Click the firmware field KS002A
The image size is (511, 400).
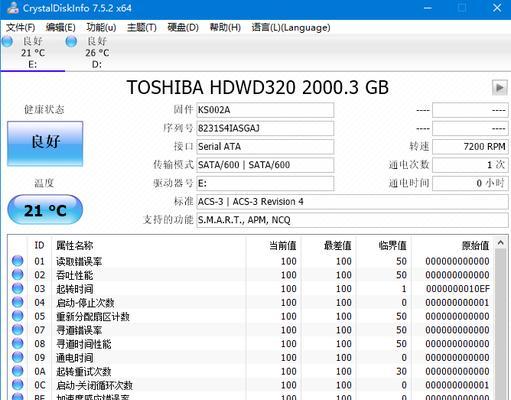265,110
